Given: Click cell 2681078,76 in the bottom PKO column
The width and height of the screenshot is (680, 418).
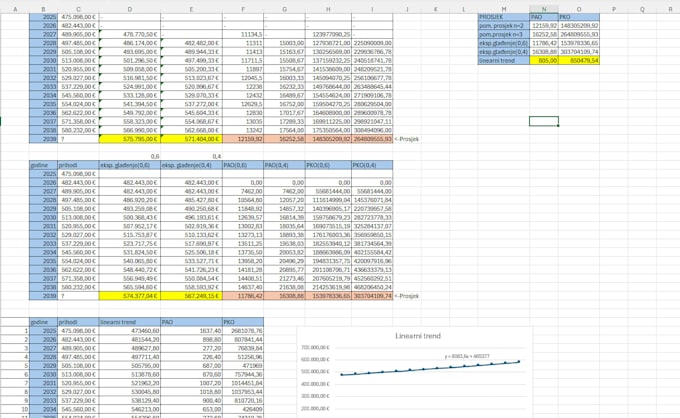Looking at the screenshot, I should [243, 331].
